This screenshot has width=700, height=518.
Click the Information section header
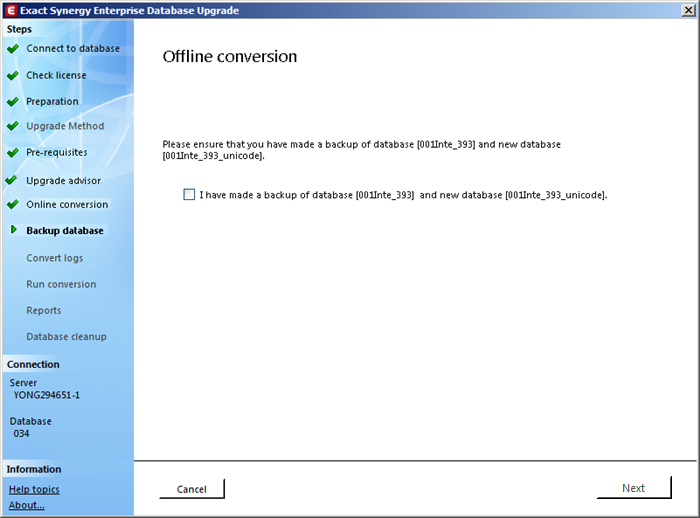pos(33,469)
